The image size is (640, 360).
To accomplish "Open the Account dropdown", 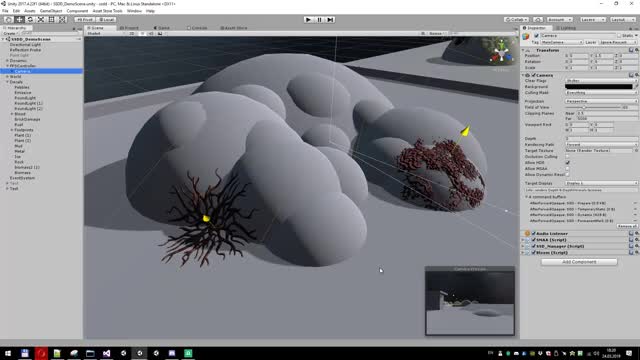I will [559, 20].
